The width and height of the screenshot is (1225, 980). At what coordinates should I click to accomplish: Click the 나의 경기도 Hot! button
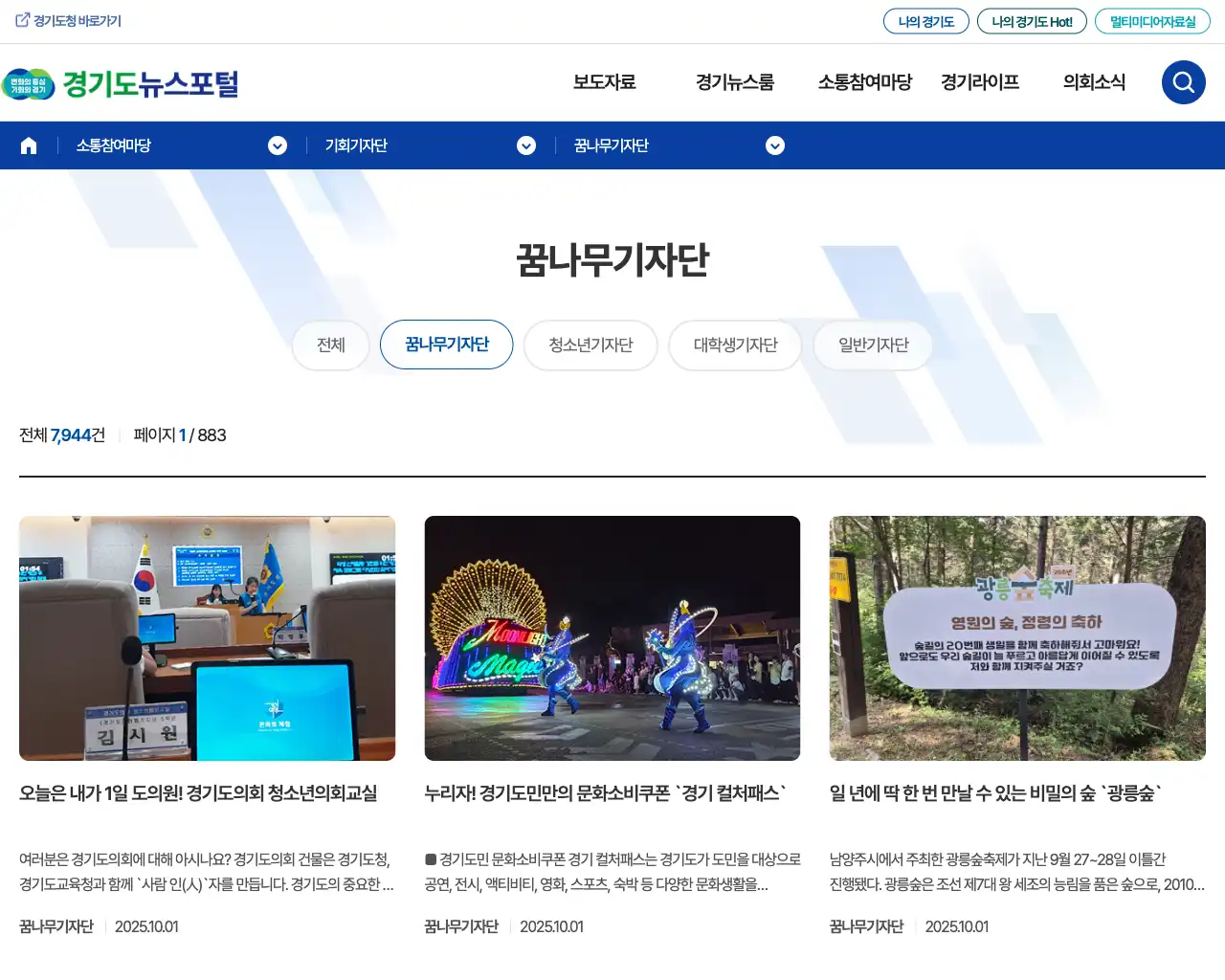tap(1032, 20)
